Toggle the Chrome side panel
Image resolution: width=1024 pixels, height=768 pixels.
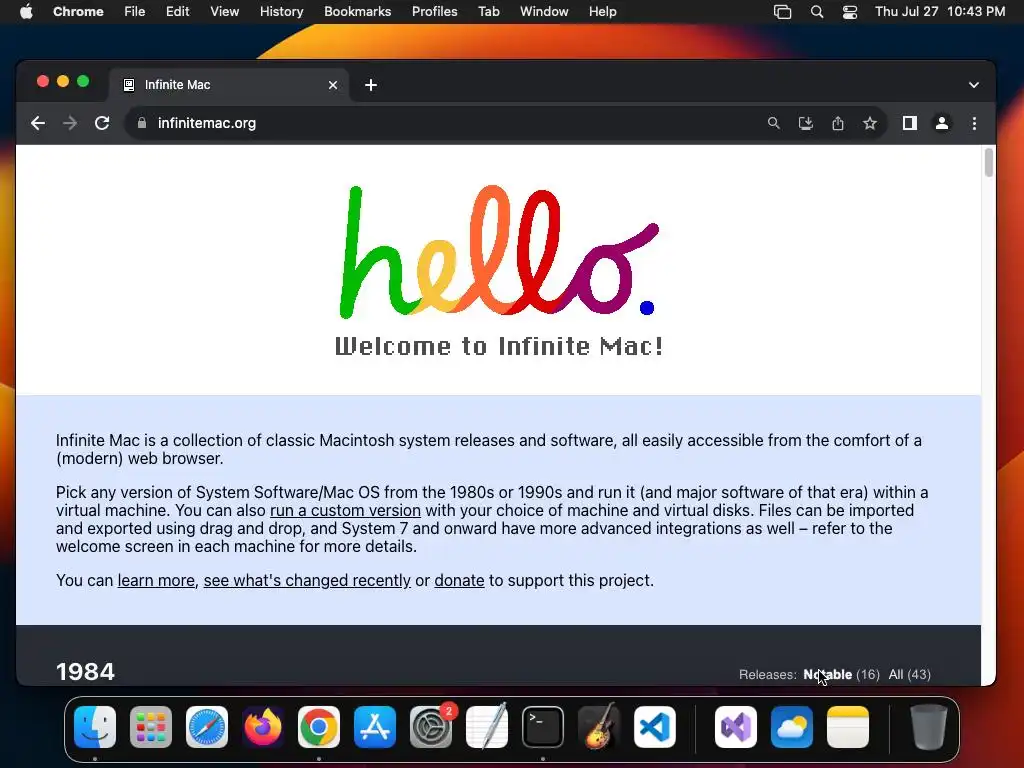pos(910,123)
